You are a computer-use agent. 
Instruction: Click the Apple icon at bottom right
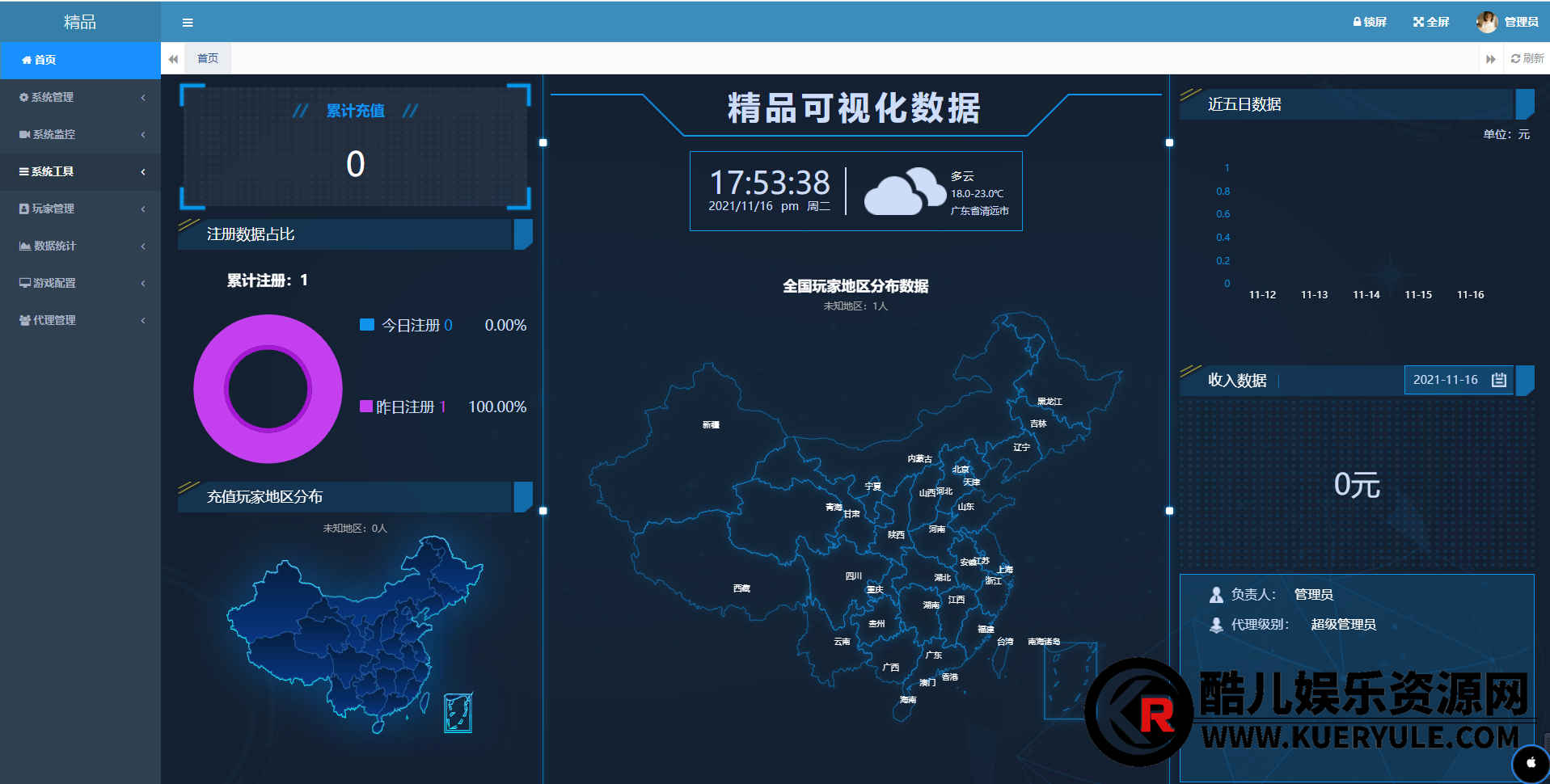click(x=1530, y=762)
